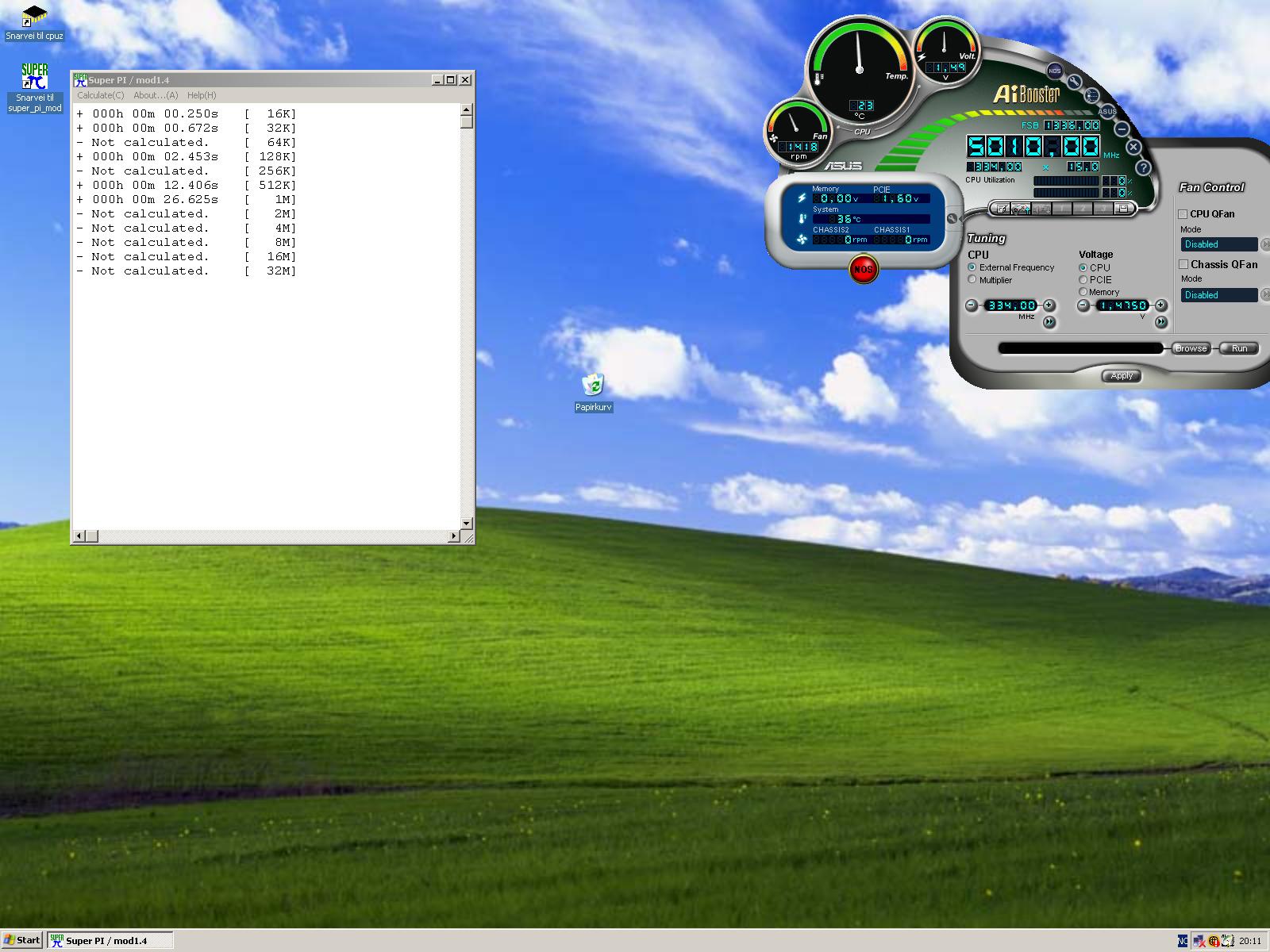Click the Apply button
The width and height of the screenshot is (1270, 952).
1122,376
